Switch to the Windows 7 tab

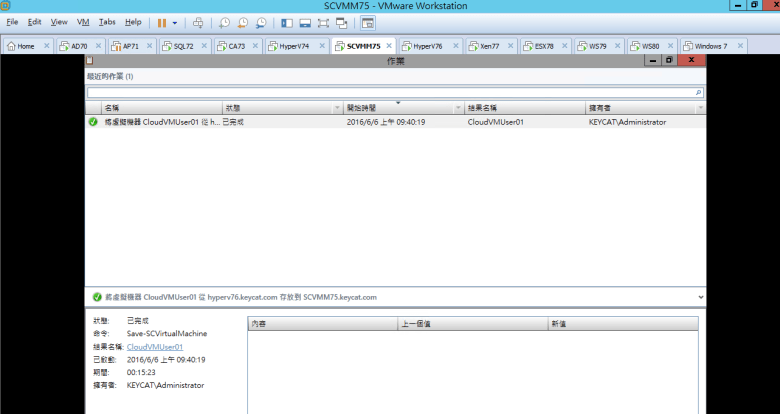[710, 46]
